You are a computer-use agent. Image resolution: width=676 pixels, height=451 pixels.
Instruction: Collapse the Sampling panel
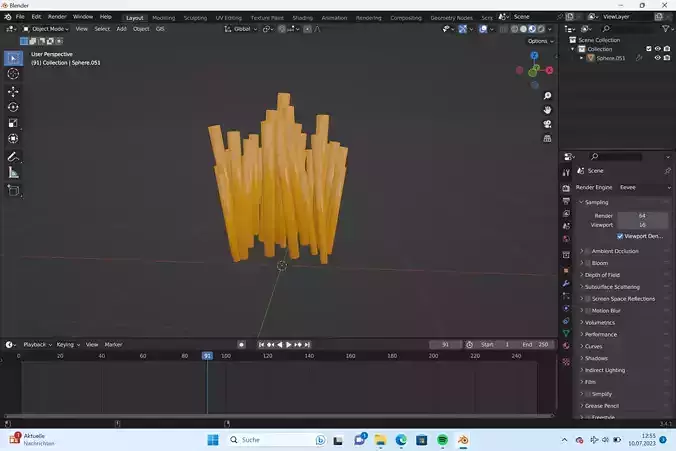(x=594, y=202)
